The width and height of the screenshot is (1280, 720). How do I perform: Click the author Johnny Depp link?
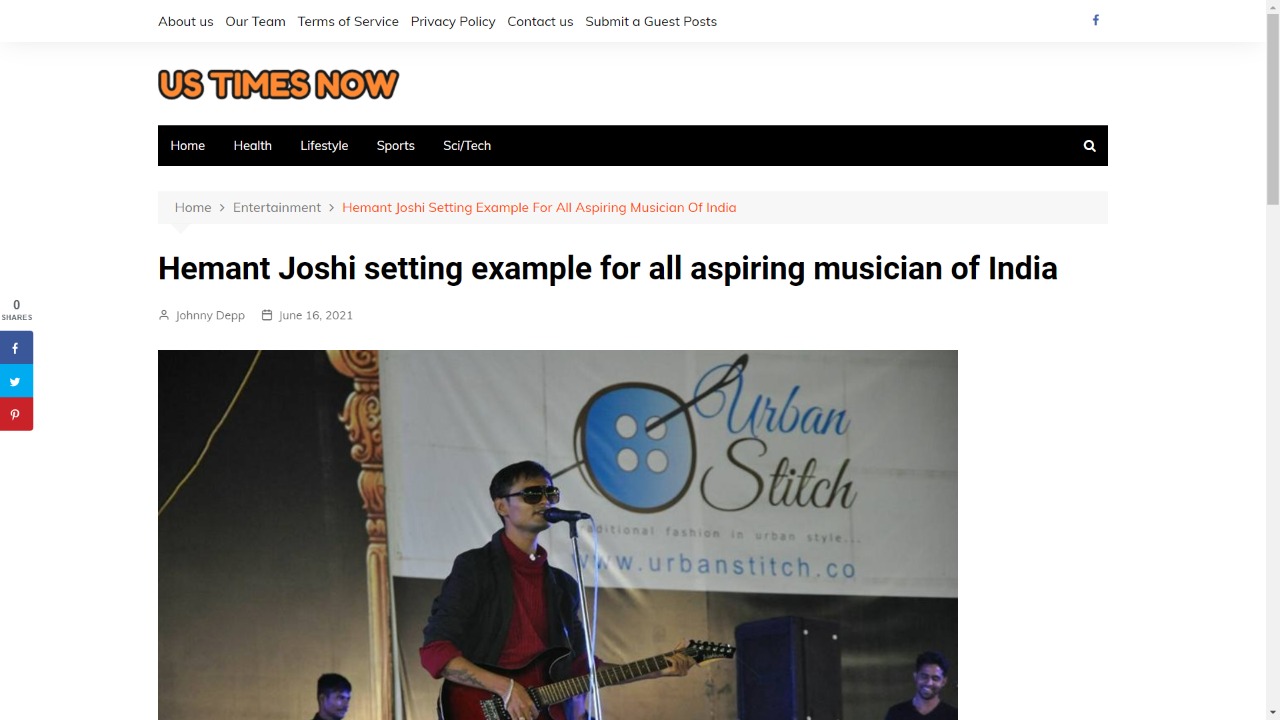coord(210,315)
